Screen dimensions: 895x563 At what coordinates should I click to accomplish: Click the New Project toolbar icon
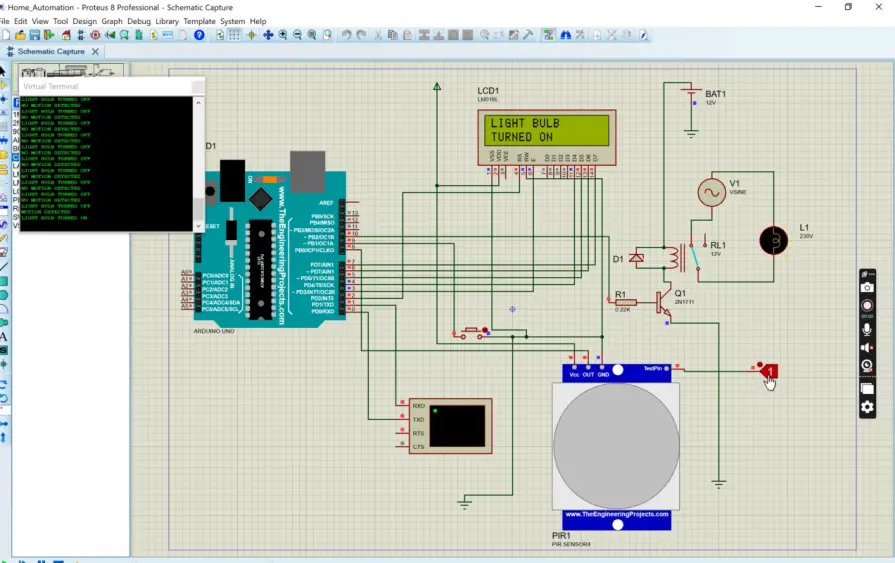coord(6,35)
